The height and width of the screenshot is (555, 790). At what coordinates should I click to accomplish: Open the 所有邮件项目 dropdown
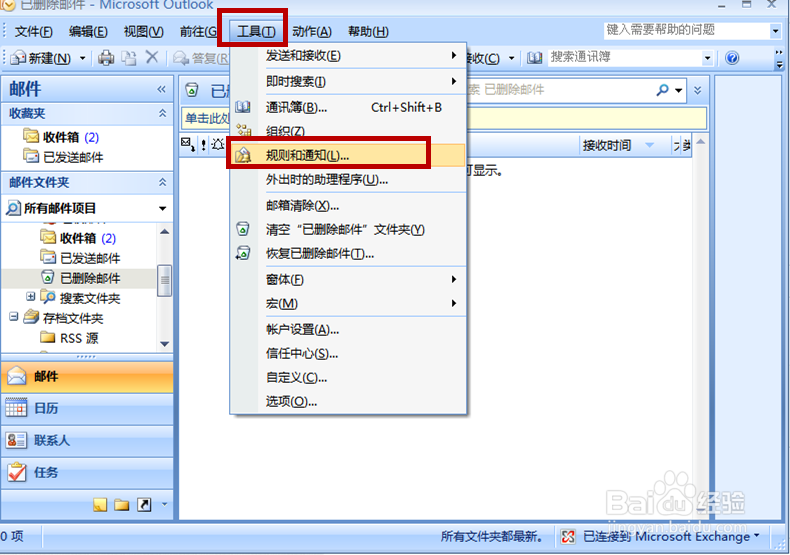pyautogui.click(x=162, y=209)
